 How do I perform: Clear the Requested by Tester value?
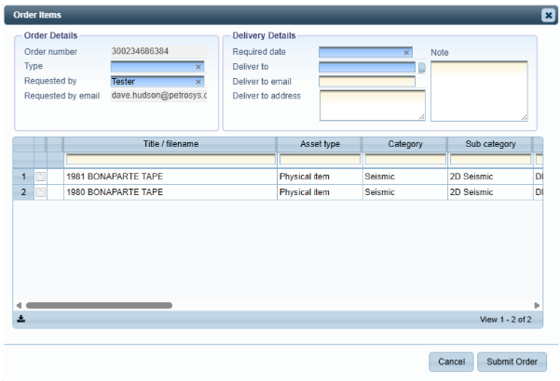pyautogui.click(x=198, y=82)
